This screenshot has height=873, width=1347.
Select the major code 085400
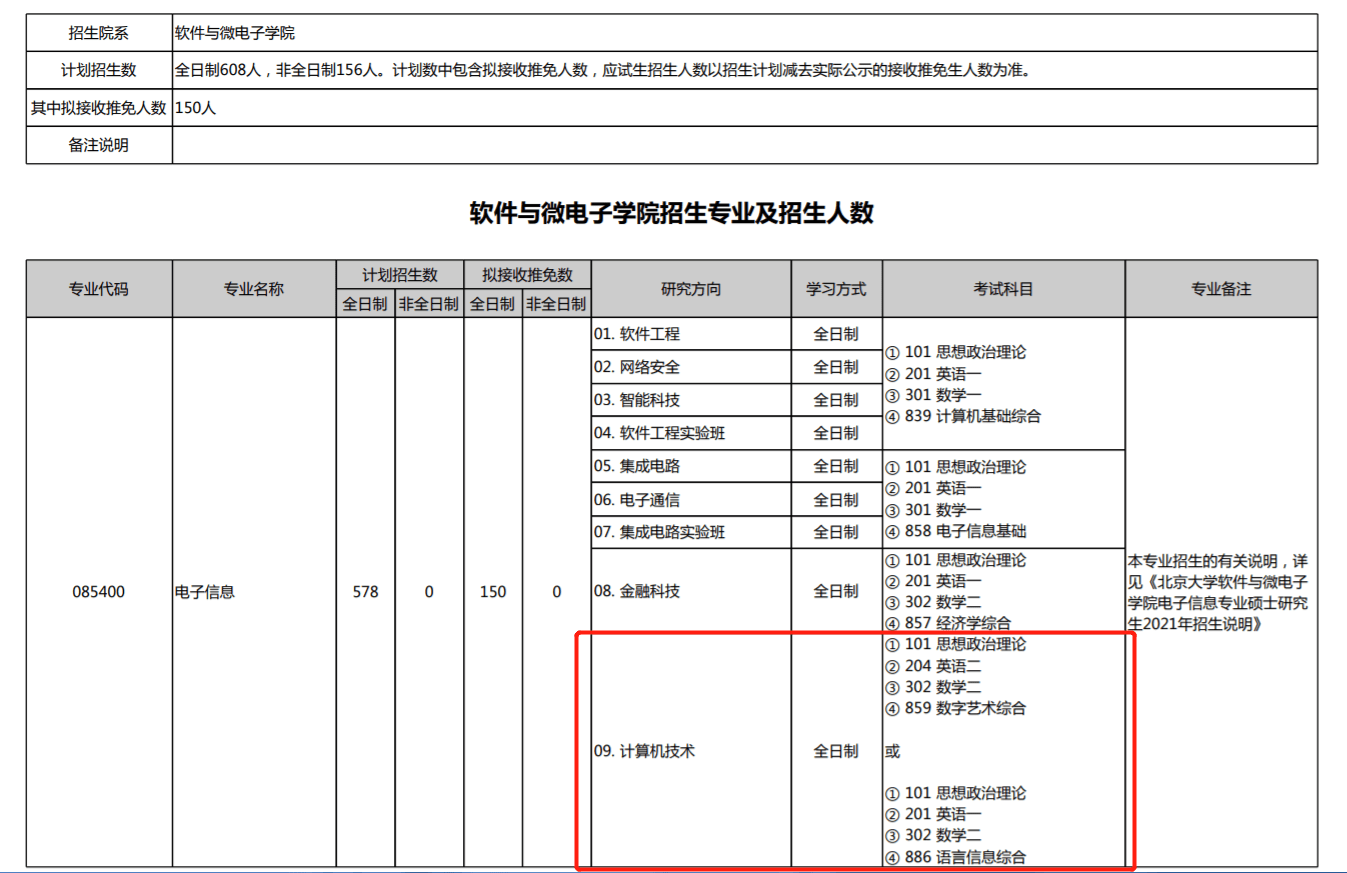pos(99,591)
